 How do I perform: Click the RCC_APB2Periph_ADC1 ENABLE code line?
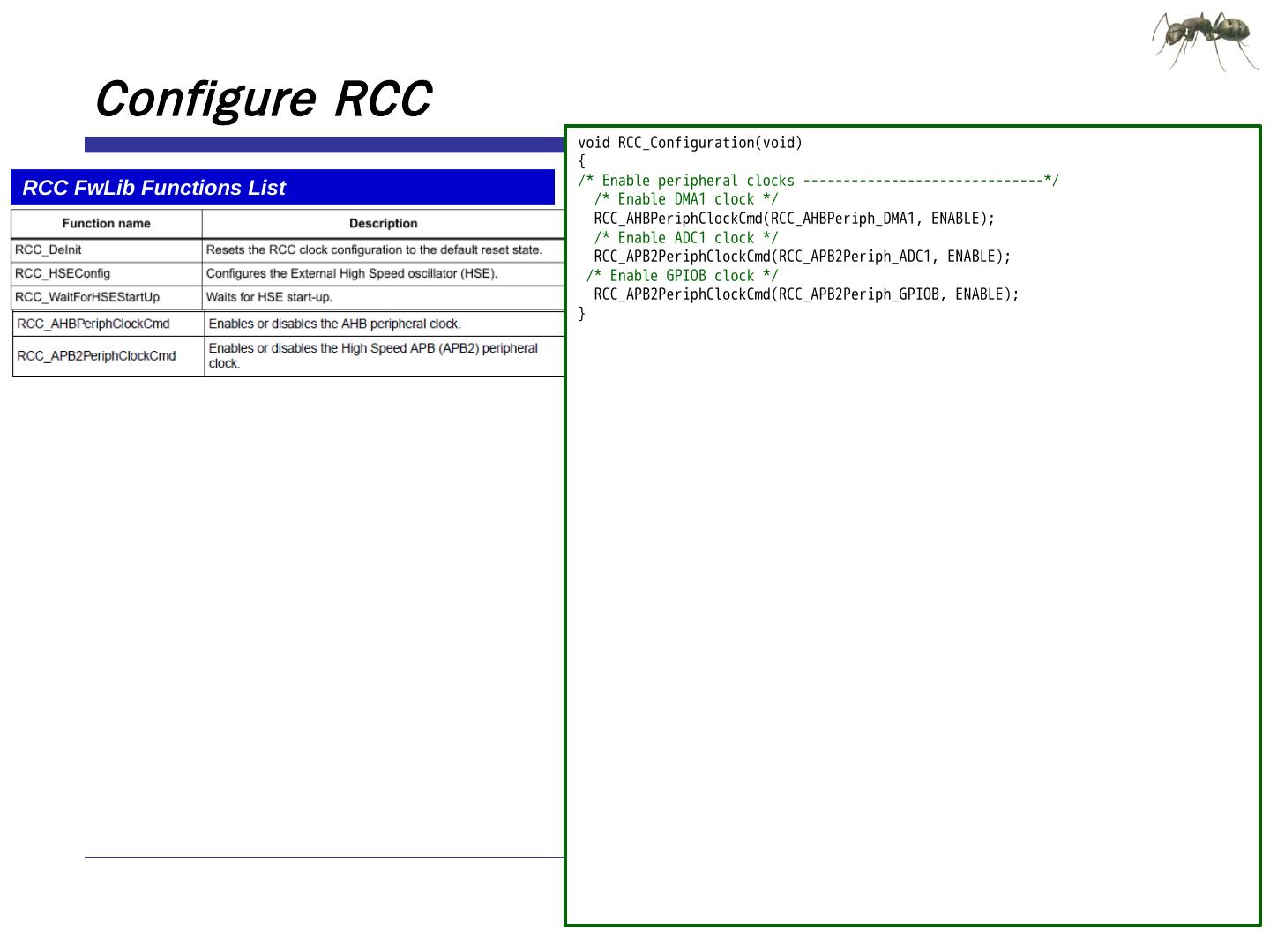pos(803,257)
